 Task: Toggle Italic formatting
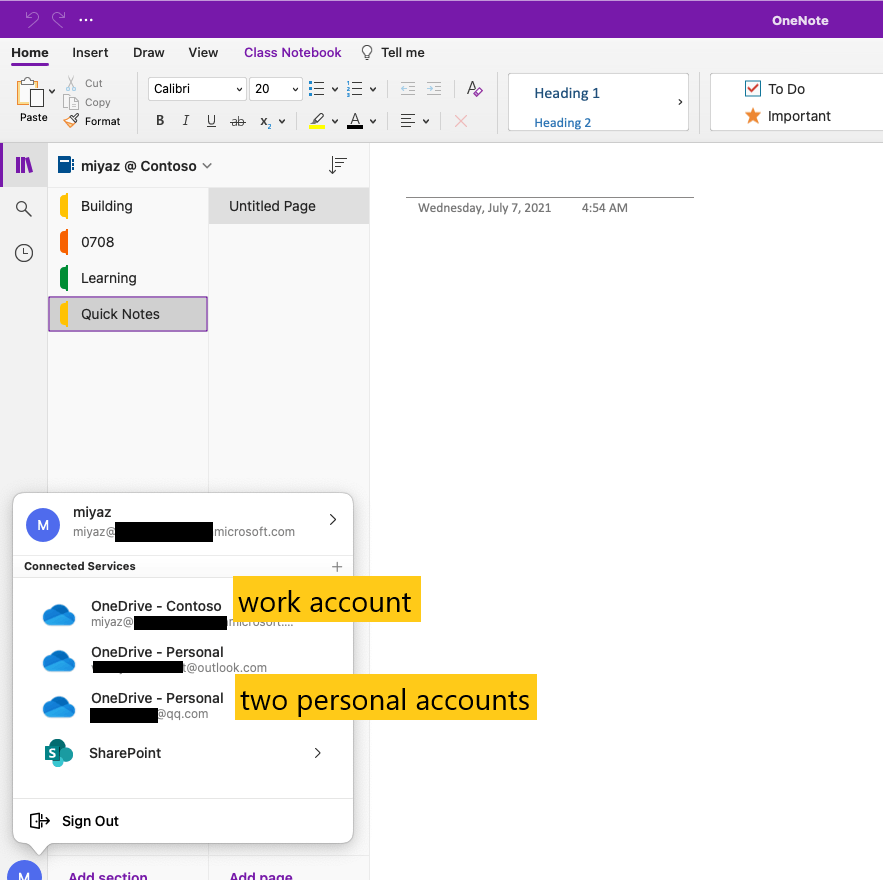[x=185, y=120]
